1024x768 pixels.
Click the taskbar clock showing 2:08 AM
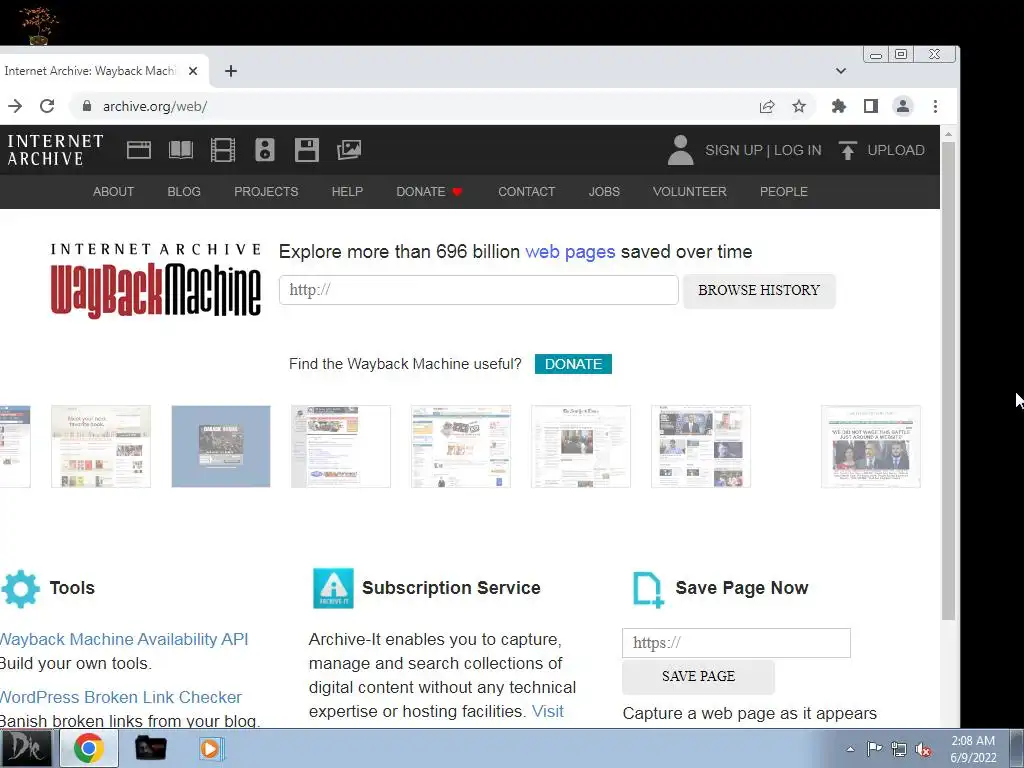click(x=973, y=749)
